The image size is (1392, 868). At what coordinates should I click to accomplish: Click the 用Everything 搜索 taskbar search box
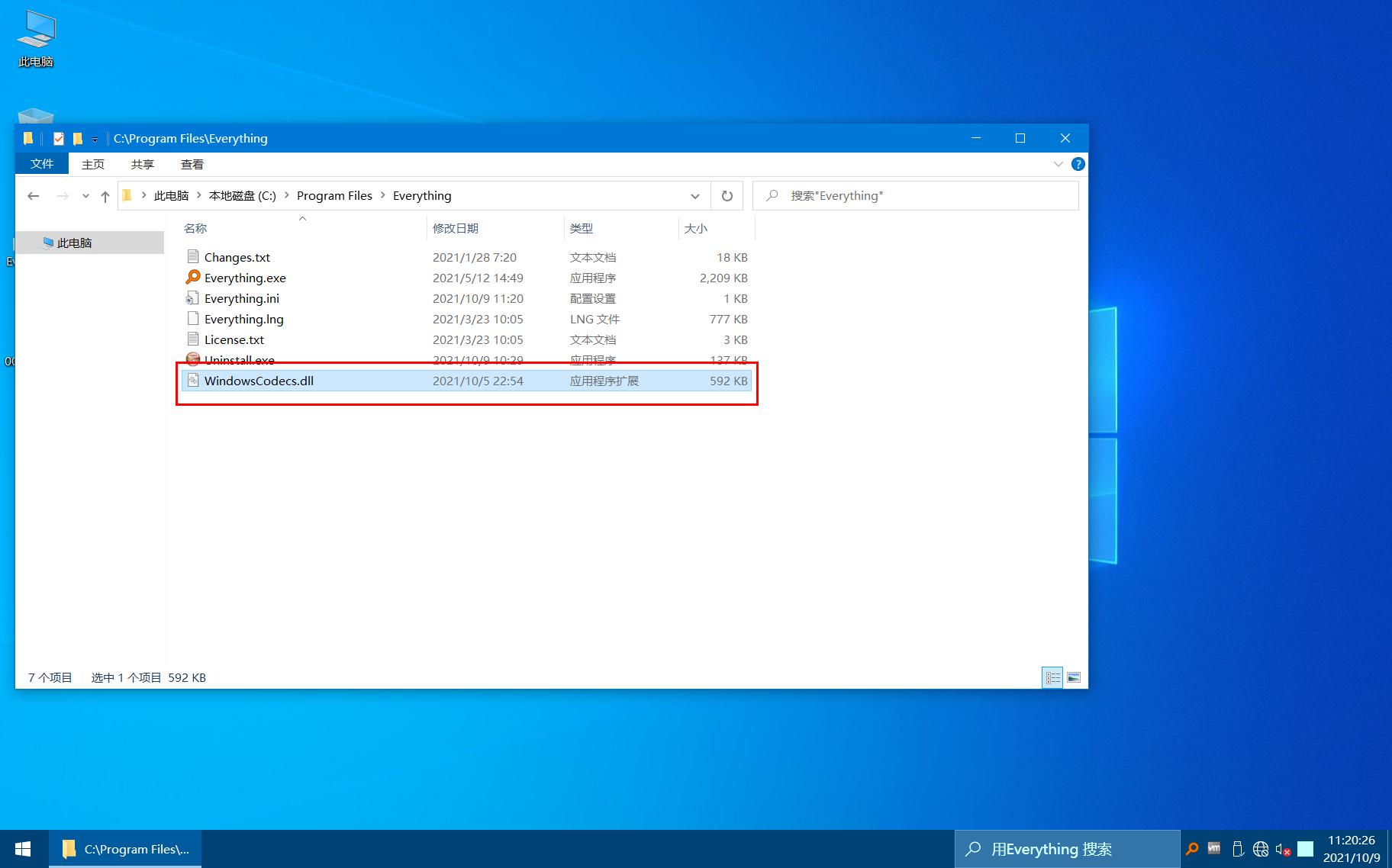coord(1067,849)
